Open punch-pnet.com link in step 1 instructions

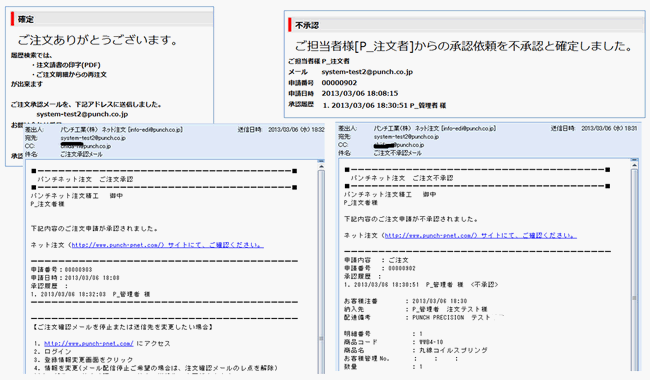tap(89, 343)
